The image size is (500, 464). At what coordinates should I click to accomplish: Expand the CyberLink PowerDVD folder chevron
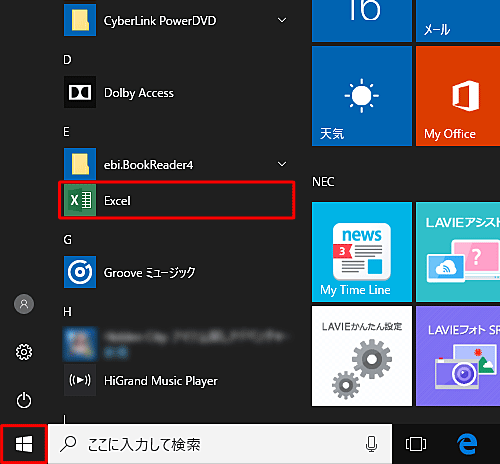pos(282,20)
